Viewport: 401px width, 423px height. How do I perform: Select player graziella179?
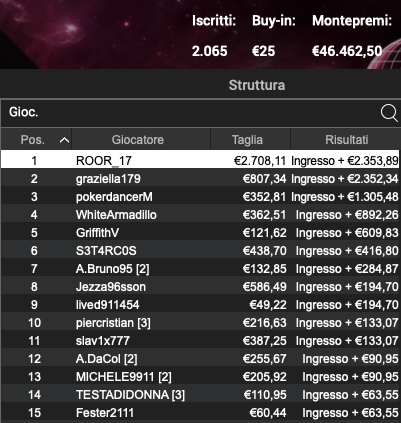click(200, 179)
